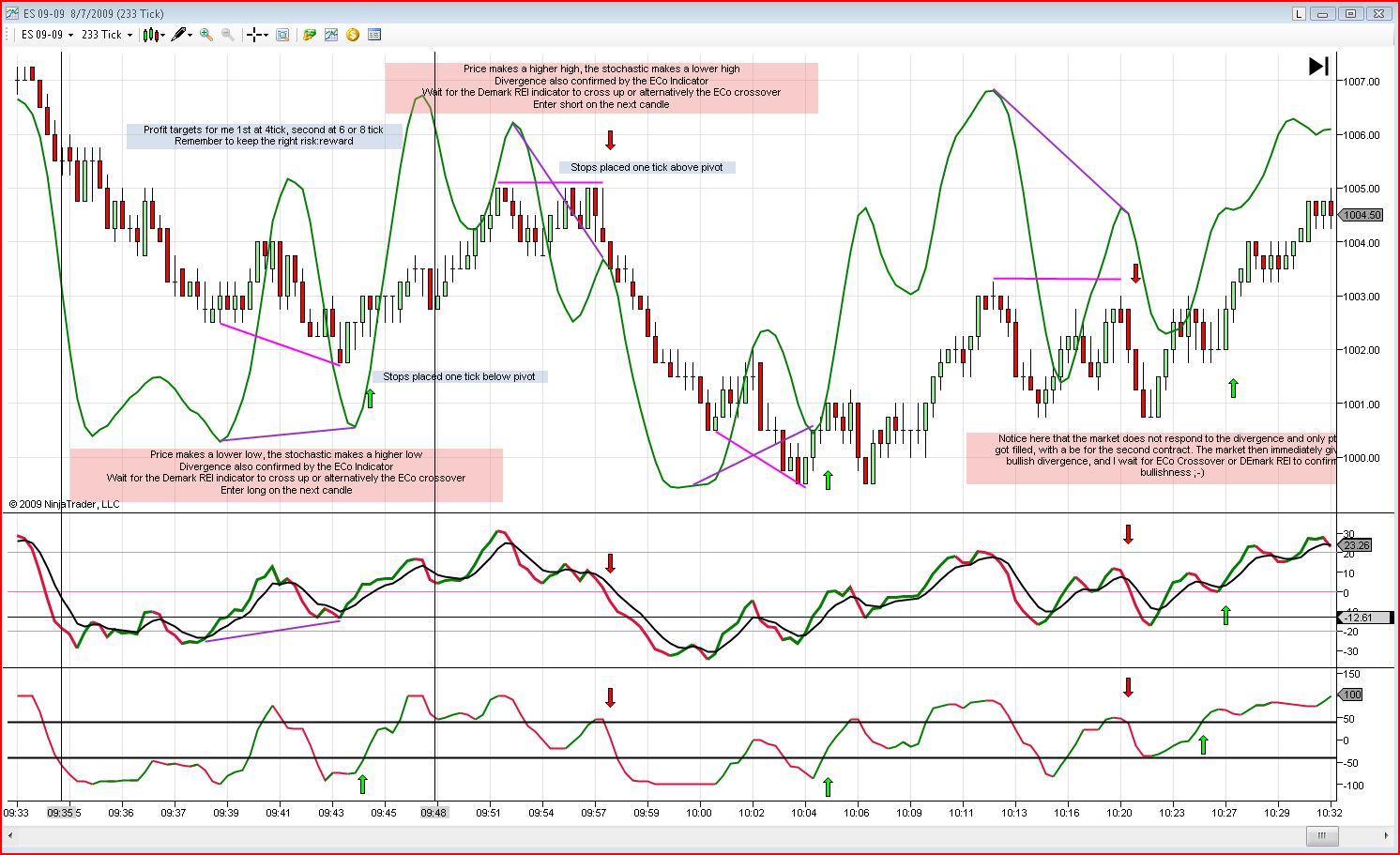Screen dimensions: 1400x855
Task: Click the 09:33 time axis label
Action: coord(16,813)
